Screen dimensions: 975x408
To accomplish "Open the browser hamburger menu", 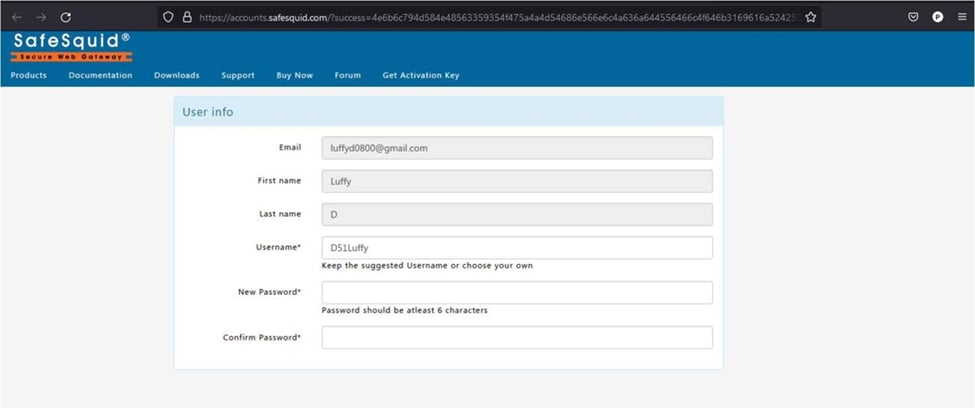I will pyautogui.click(x=962, y=17).
